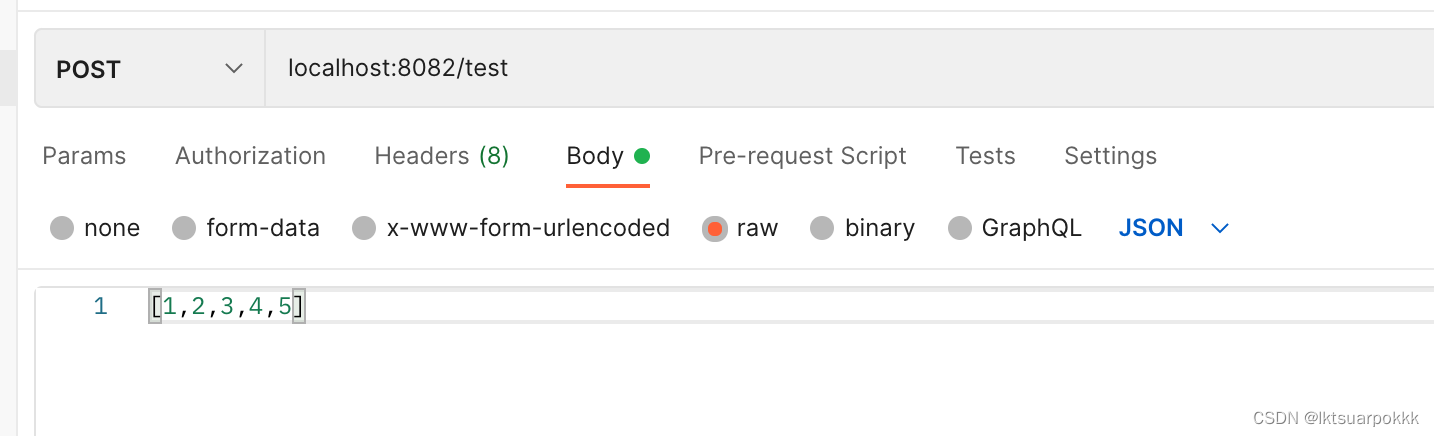
Task: Select the GraphQL body type
Action: point(959,229)
